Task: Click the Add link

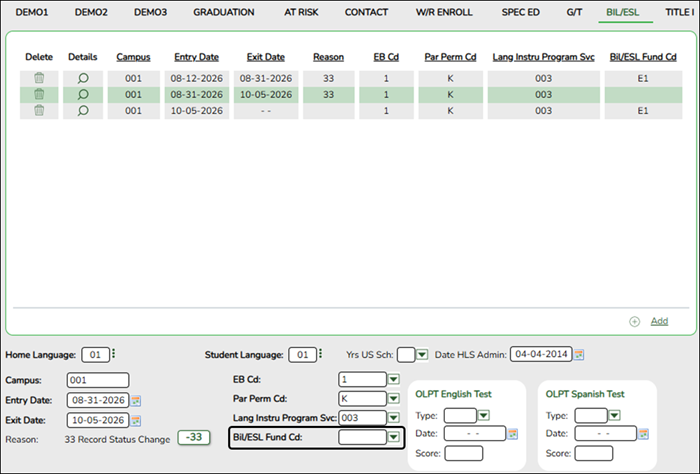Action: (659, 321)
